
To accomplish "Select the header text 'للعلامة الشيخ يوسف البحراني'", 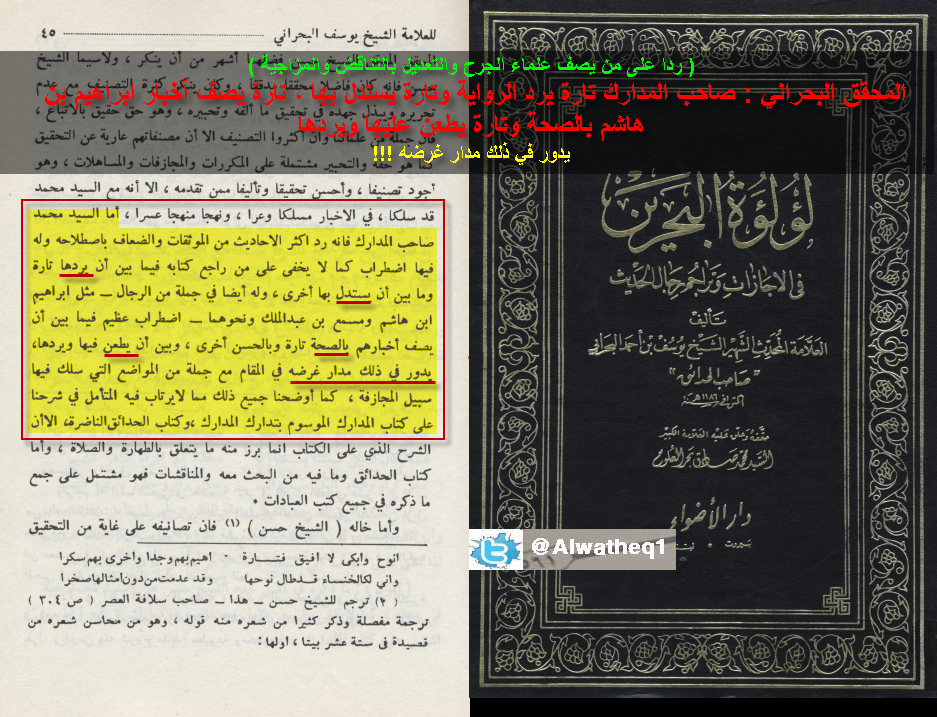I will point(354,35).
